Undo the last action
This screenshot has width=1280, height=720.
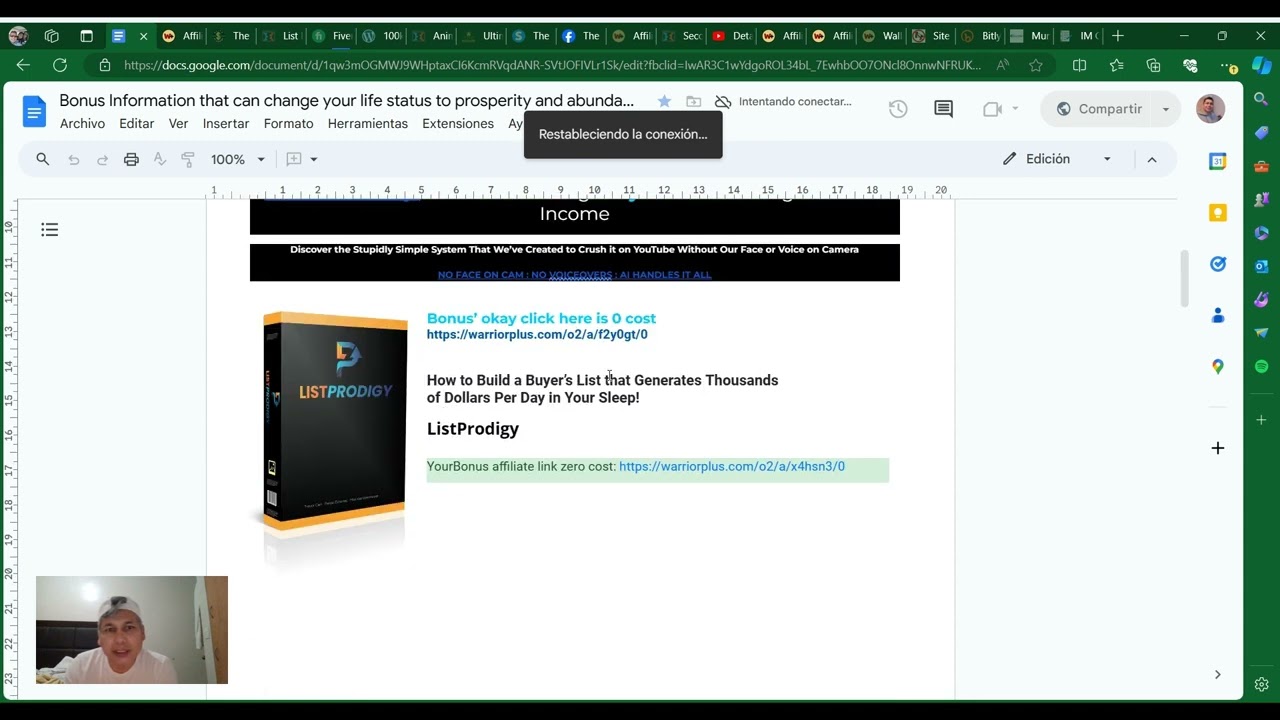[73, 159]
